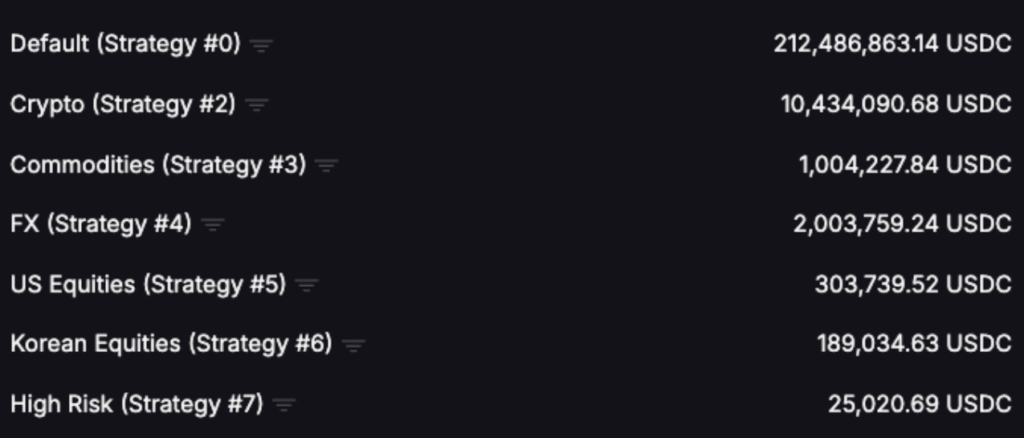Click the 25,020.69 USDC value

919,405
